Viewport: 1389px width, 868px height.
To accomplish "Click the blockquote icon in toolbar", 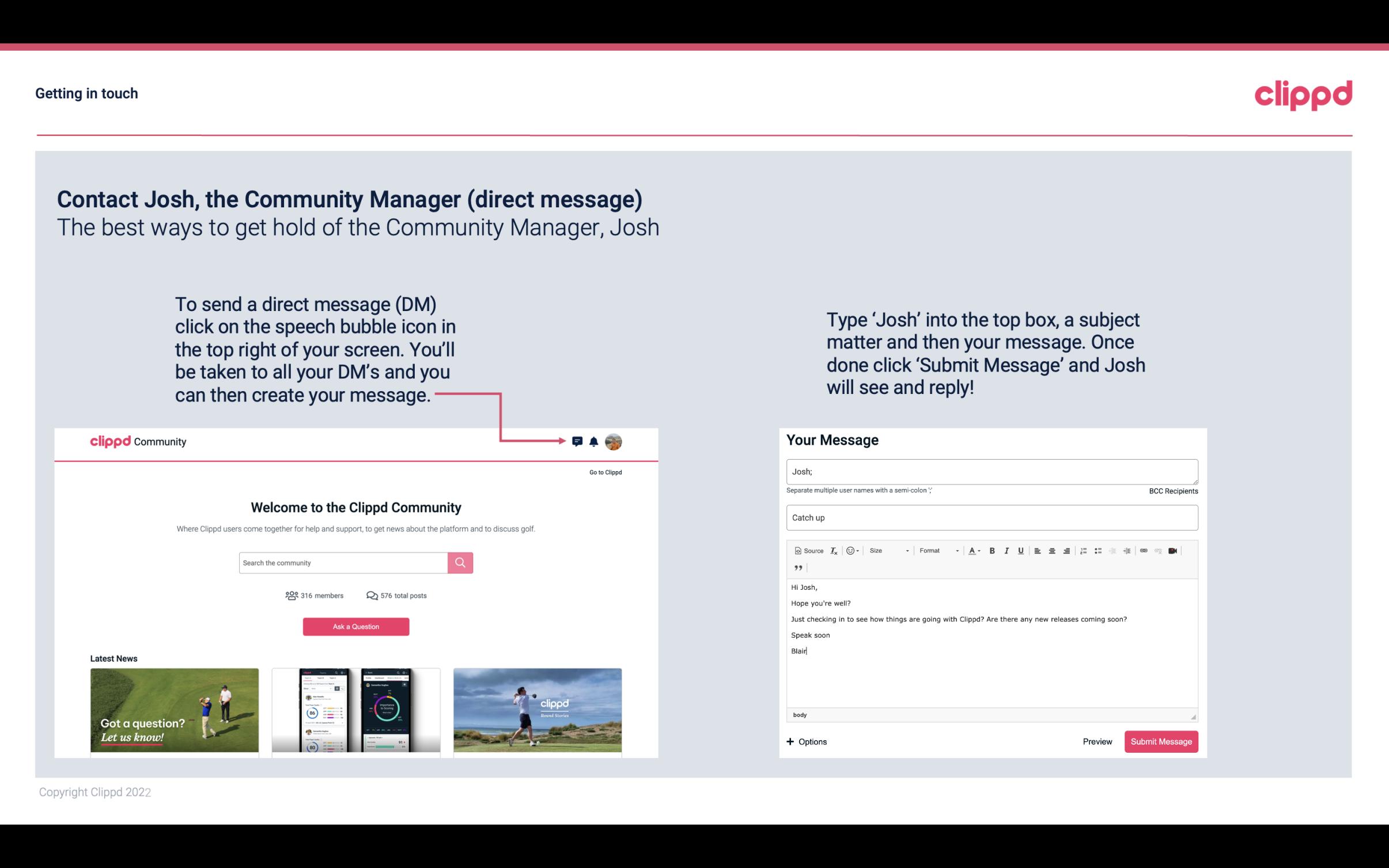I will click(x=797, y=568).
